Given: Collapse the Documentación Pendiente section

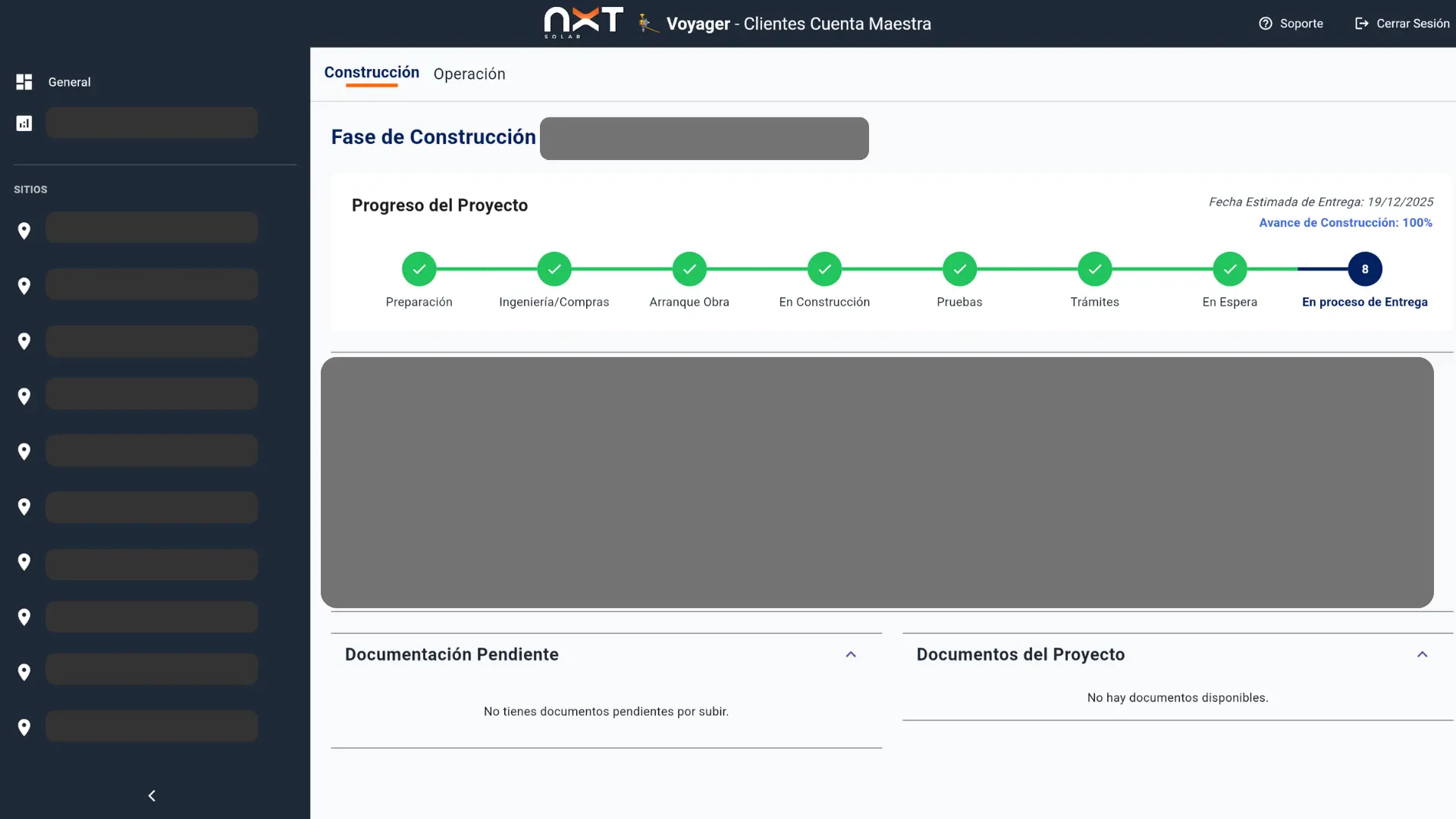Looking at the screenshot, I should (851, 654).
